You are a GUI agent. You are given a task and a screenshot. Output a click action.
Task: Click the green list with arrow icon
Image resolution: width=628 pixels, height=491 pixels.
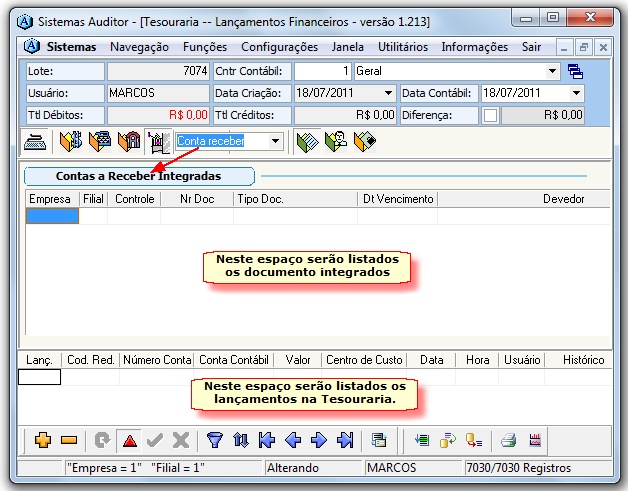pyautogui.click(x=422, y=440)
